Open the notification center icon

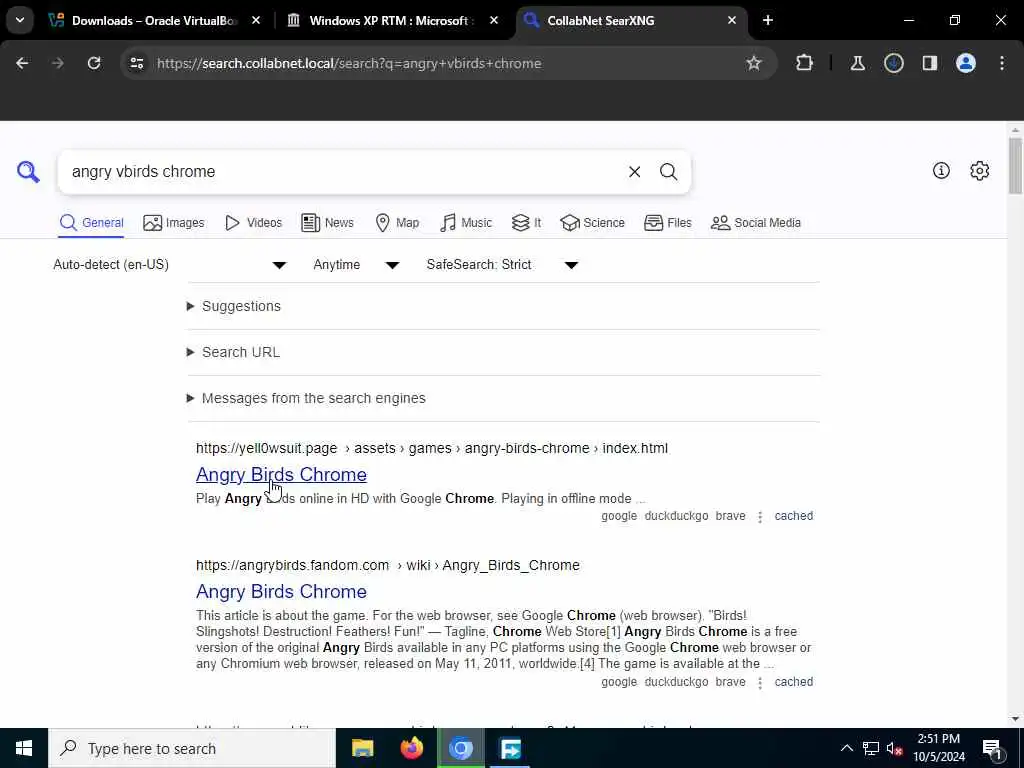click(993, 748)
